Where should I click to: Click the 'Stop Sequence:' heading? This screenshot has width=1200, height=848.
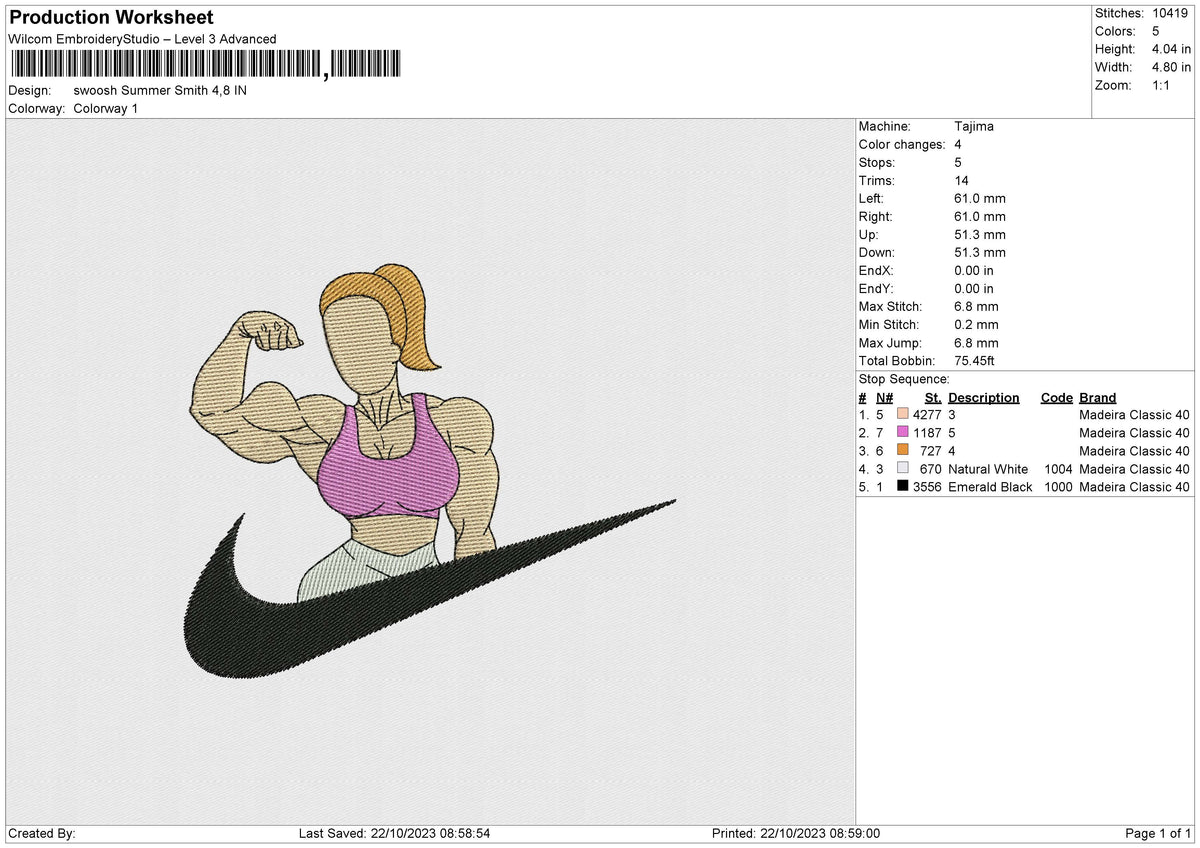904,379
